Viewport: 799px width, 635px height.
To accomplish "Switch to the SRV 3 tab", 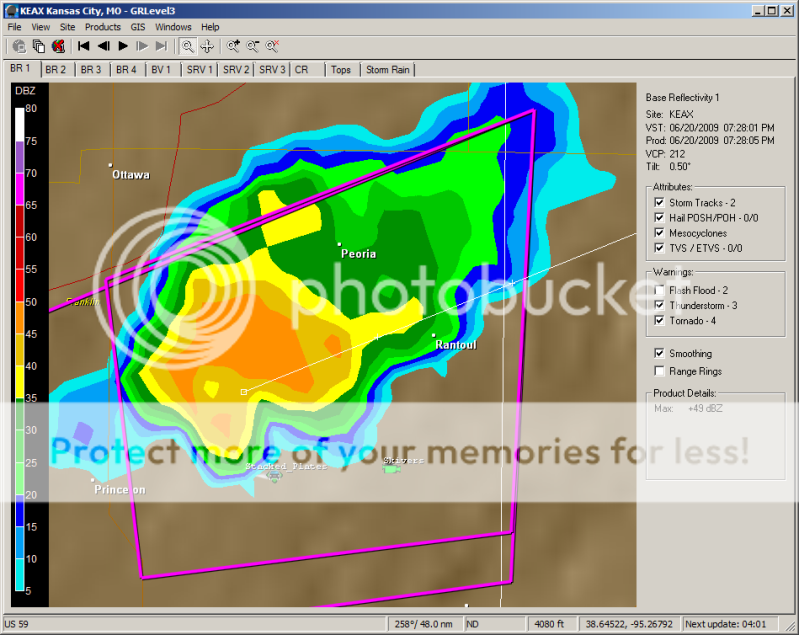I will [x=272, y=70].
